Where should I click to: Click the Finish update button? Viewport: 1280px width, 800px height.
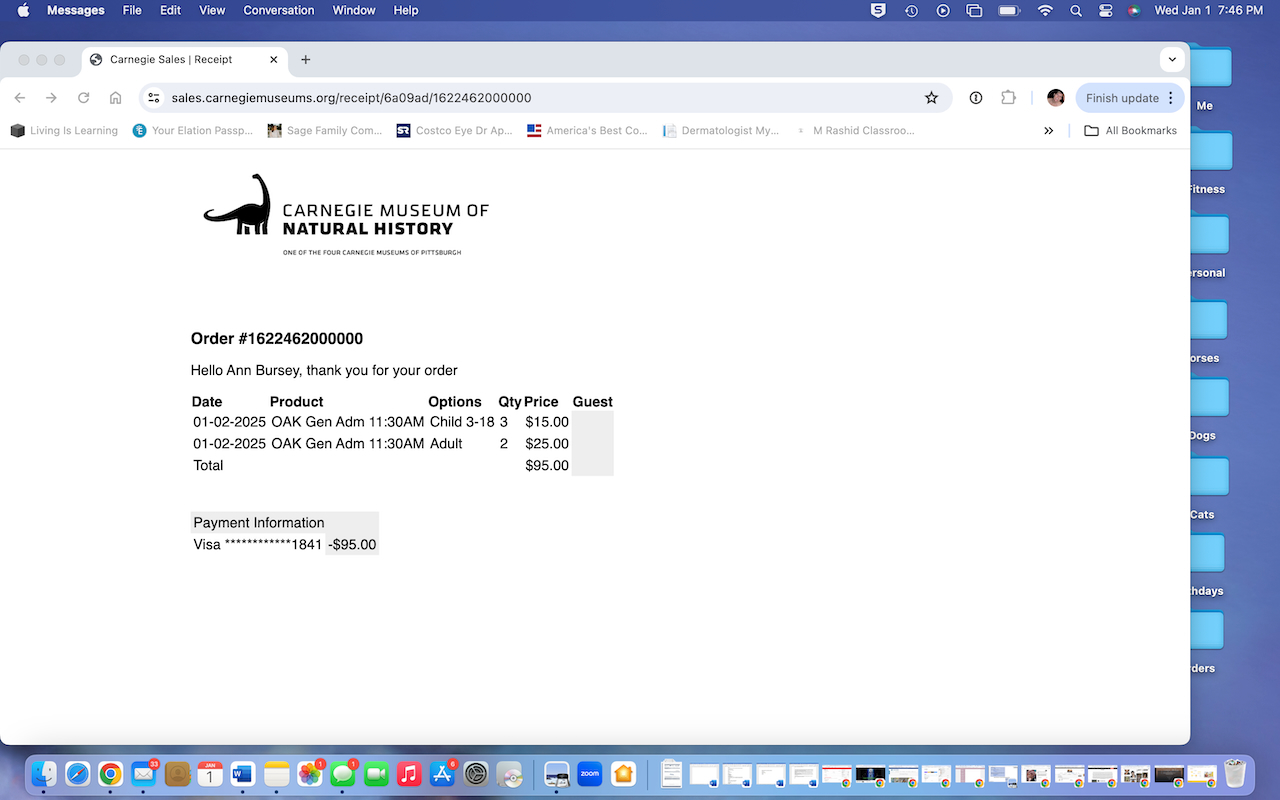(1122, 98)
